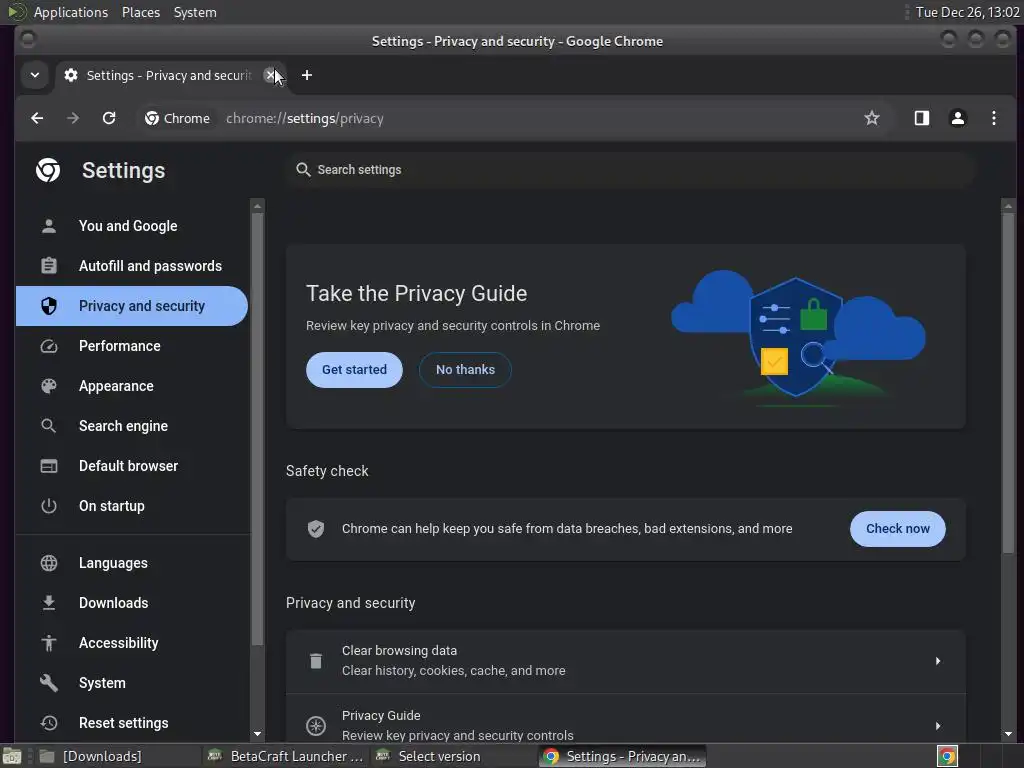Open the tab search dropdown arrow
Image resolution: width=1024 pixels, height=768 pixels.
pyautogui.click(x=35, y=75)
